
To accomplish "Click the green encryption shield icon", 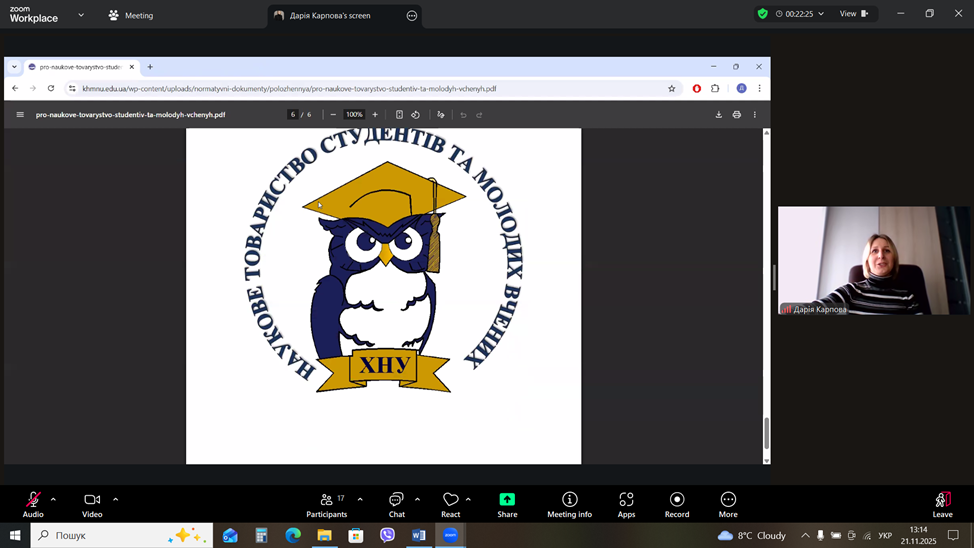I will coord(762,14).
